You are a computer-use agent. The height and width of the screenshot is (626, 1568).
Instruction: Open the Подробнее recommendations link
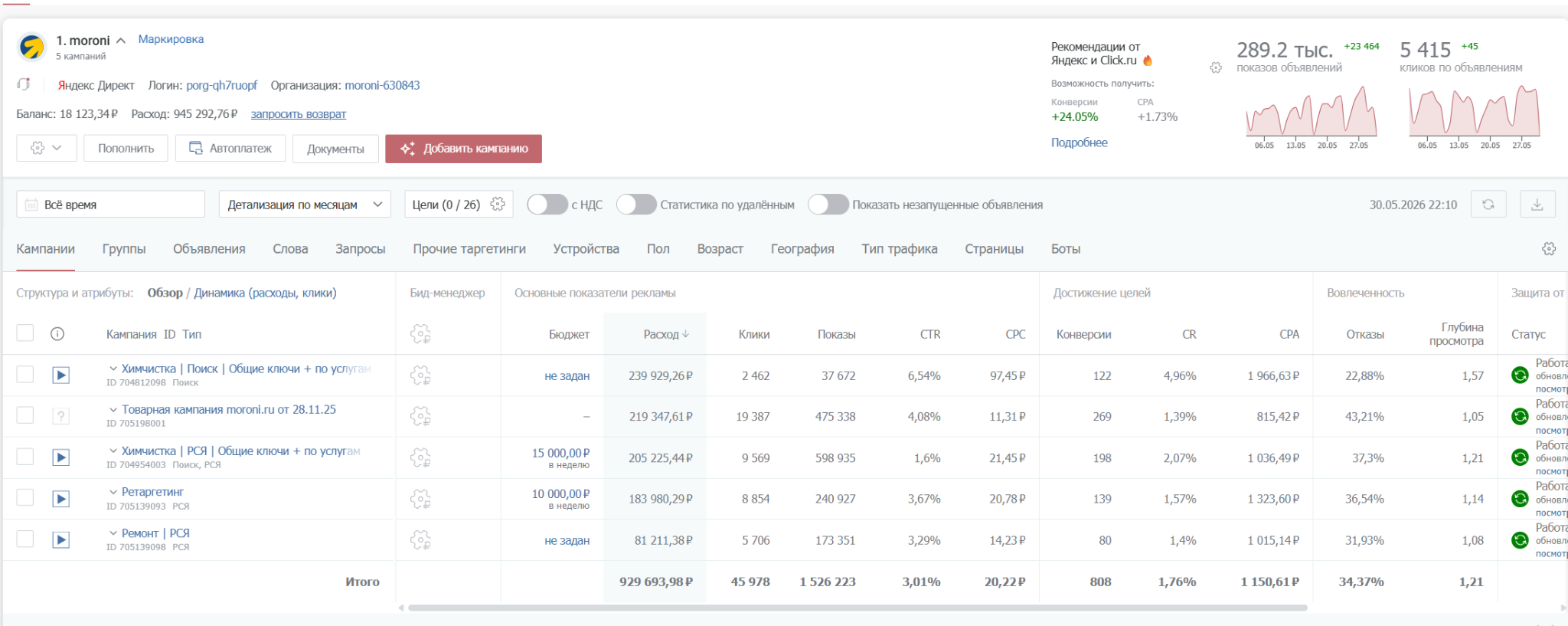click(x=1080, y=143)
